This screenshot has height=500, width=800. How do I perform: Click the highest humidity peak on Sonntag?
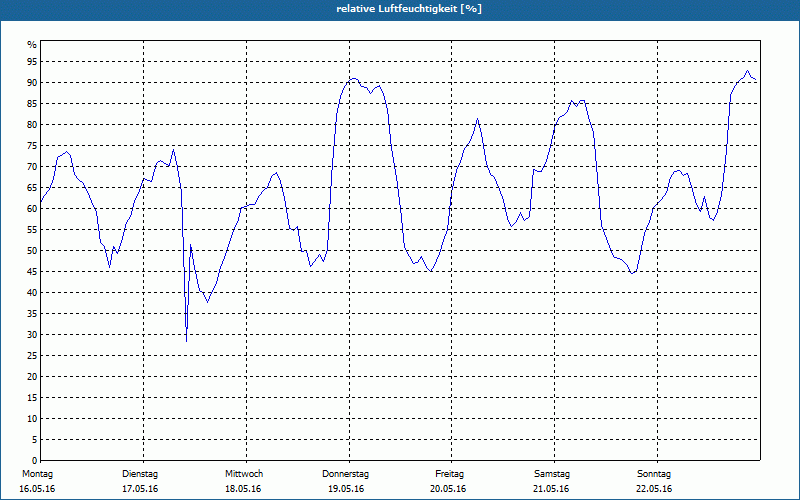(x=747, y=71)
